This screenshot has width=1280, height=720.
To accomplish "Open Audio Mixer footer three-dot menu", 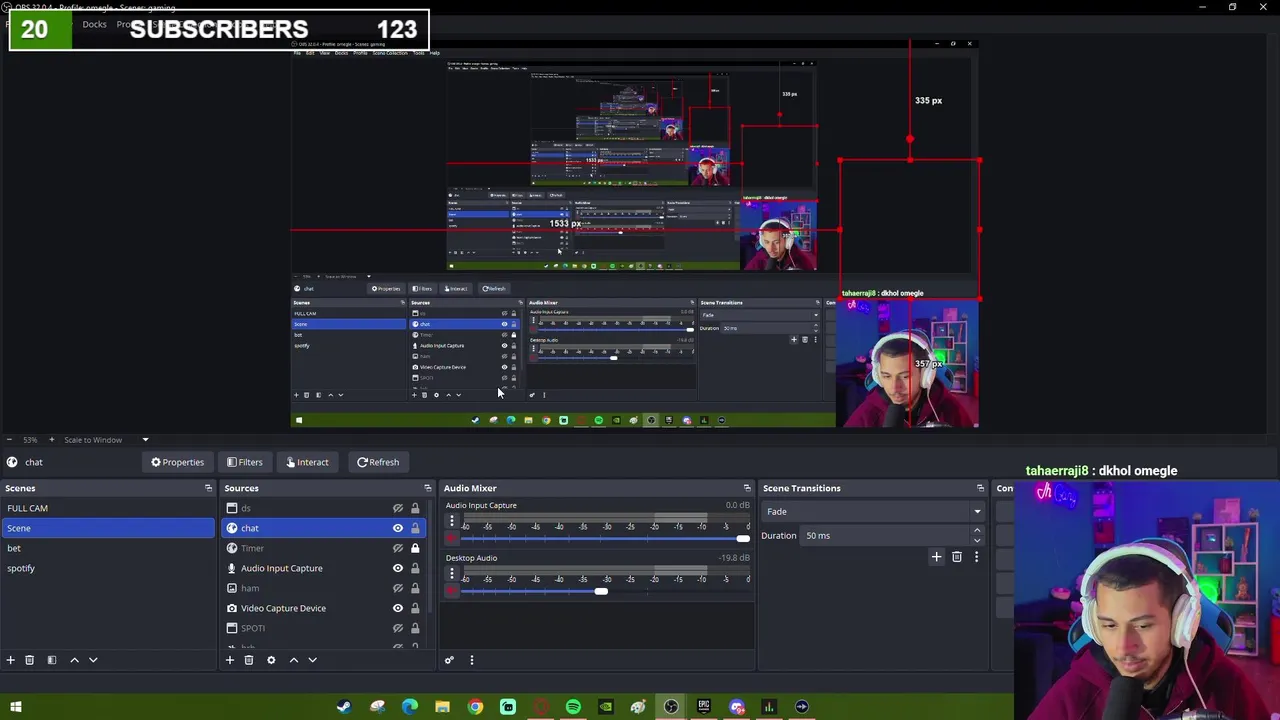I will (472, 660).
